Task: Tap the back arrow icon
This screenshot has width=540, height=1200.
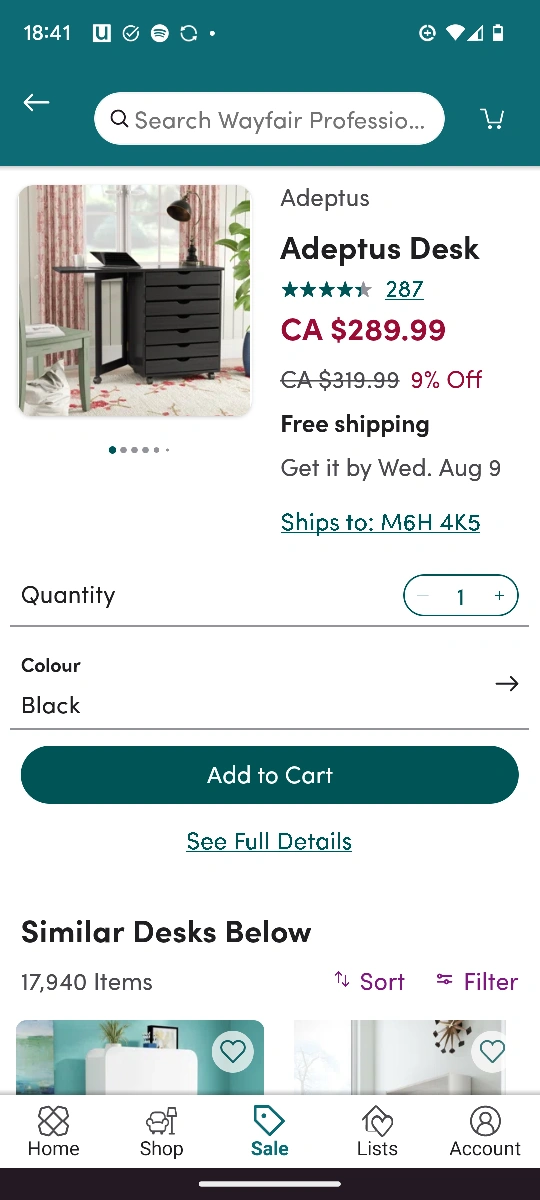Action: pyautogui.click(x=36, y=102)
